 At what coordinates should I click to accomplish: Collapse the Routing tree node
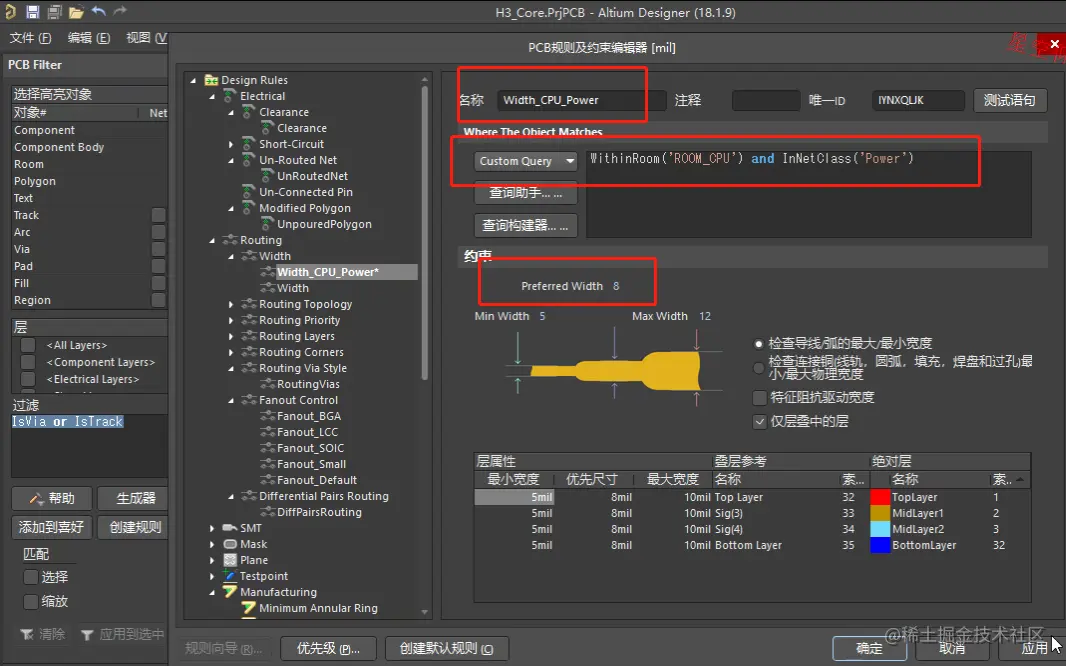[x=212, y=241]
